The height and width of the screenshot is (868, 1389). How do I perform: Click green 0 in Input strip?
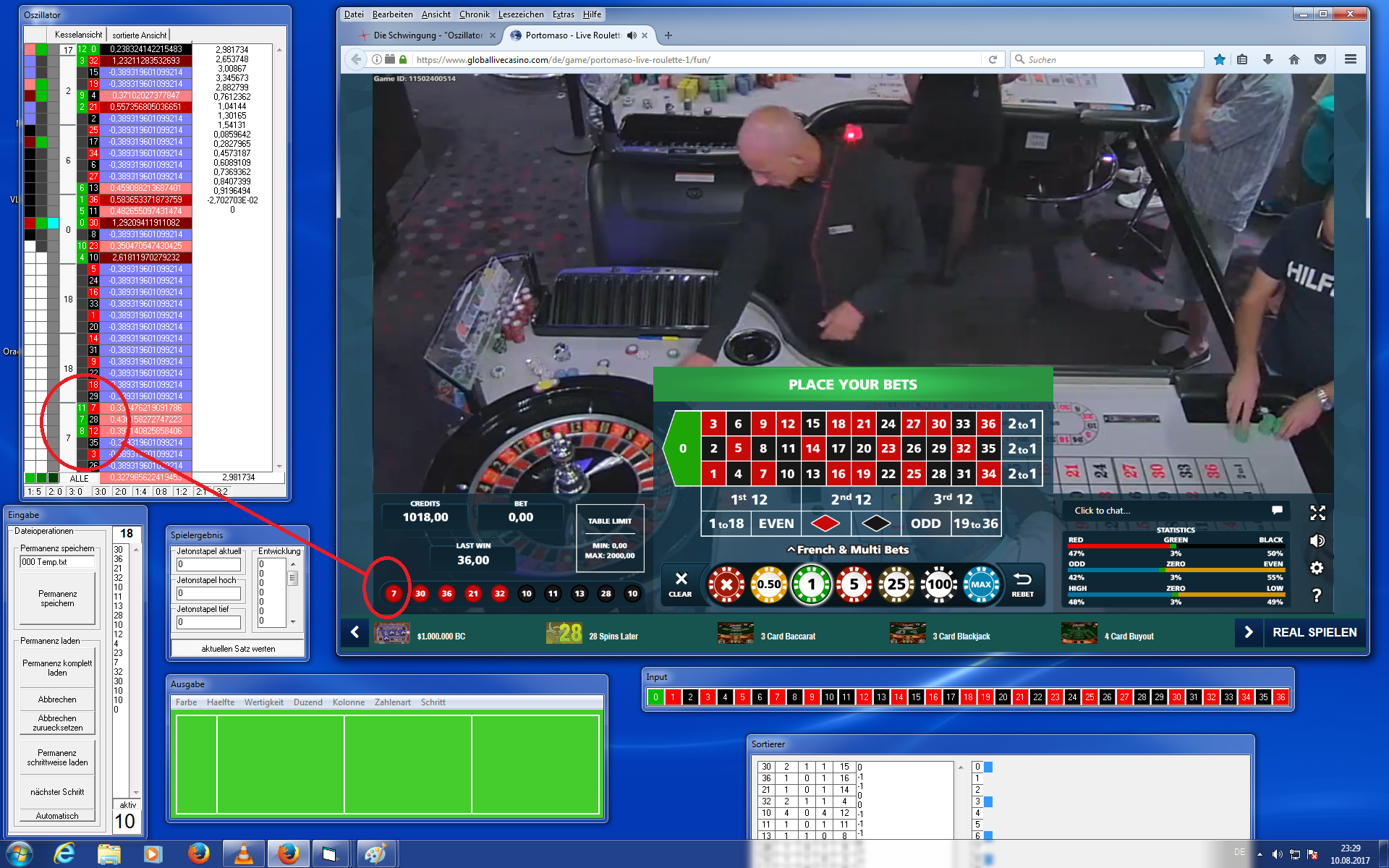[655, 697]
